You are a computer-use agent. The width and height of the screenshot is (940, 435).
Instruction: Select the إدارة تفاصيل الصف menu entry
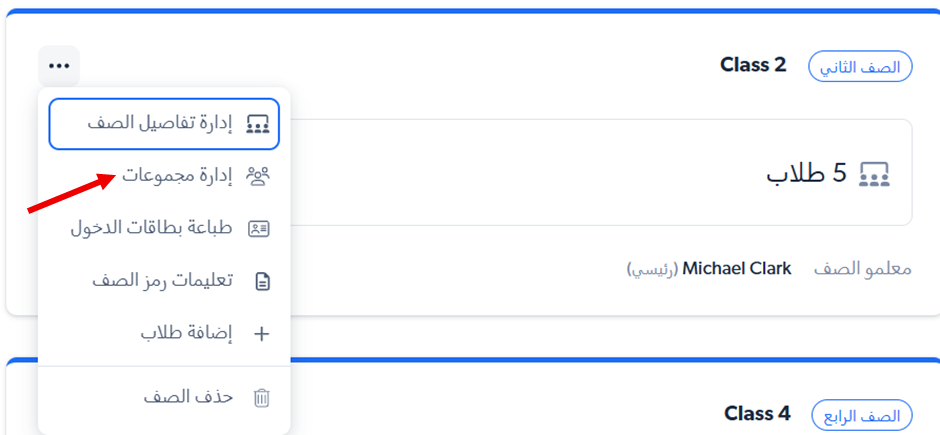[164, 124]
